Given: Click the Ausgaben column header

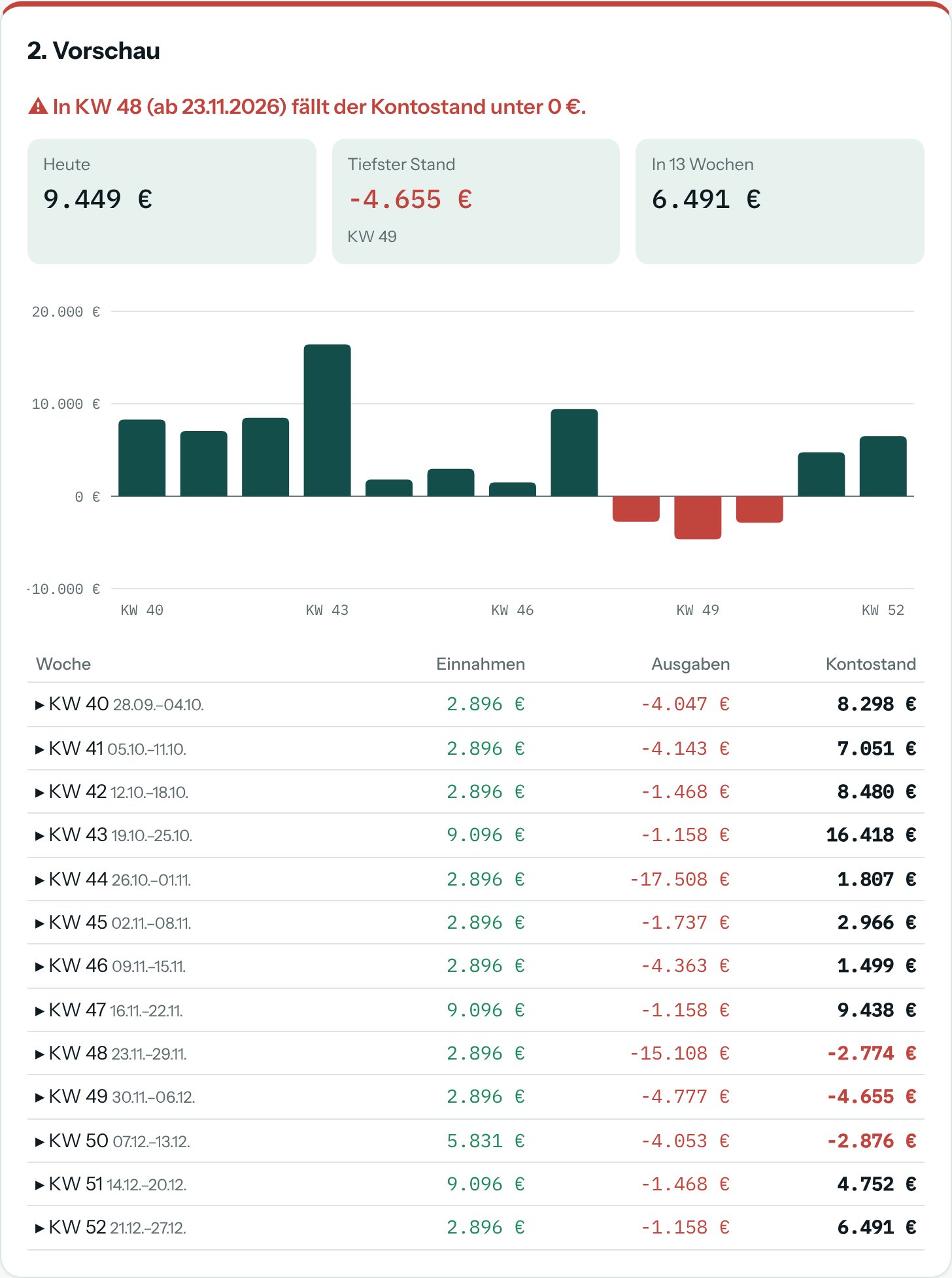Looking at the screenshot, I should 690,664.
